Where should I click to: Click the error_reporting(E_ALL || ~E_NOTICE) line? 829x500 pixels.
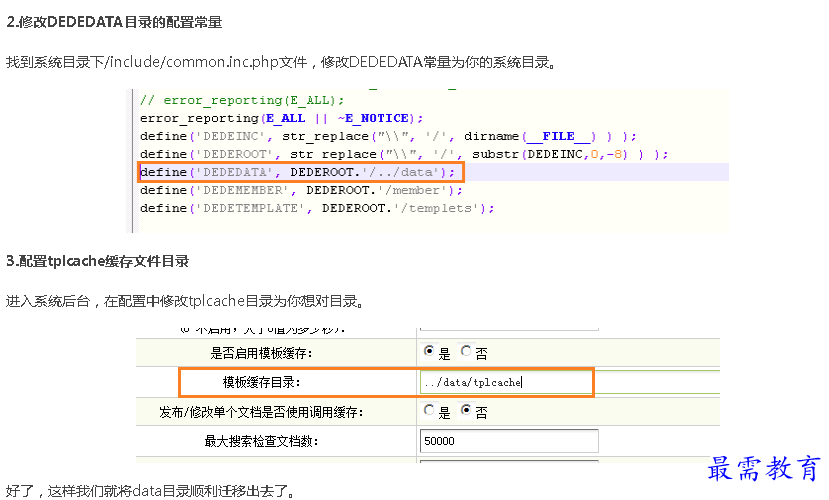281,118
